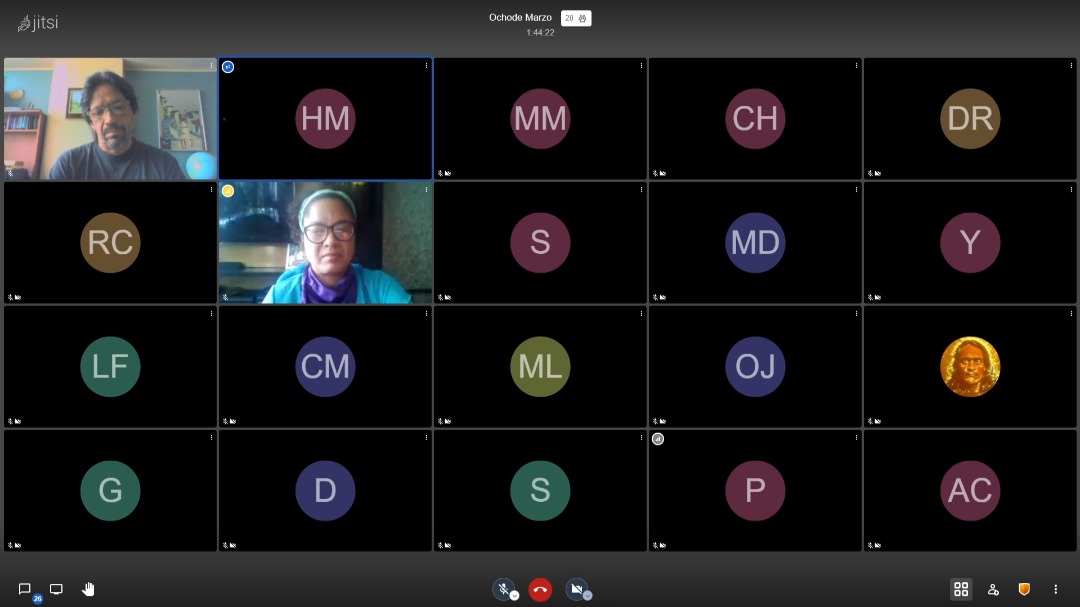The image size is (1080, 607).
Task: Select the RC participant avatar
Action: tap(110, 243)
